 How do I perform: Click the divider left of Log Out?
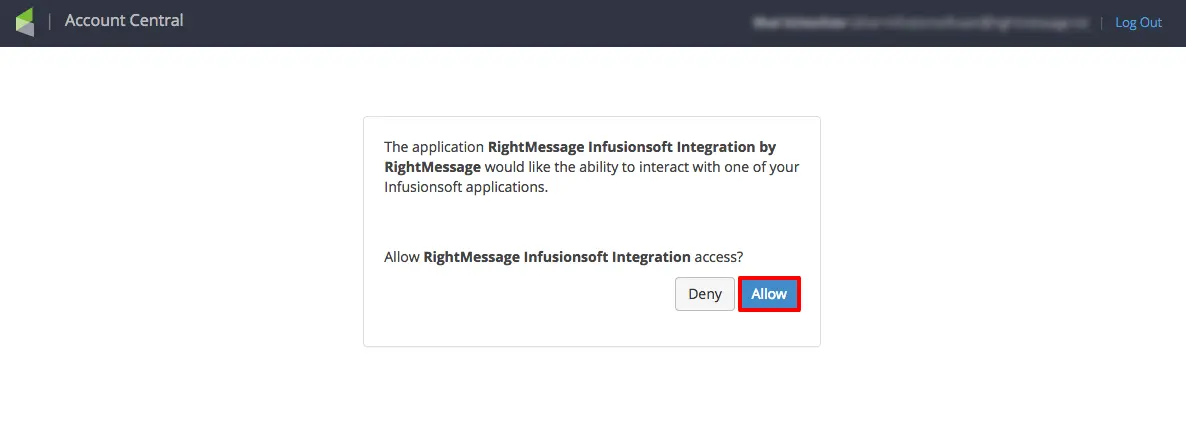(1102, 22)
